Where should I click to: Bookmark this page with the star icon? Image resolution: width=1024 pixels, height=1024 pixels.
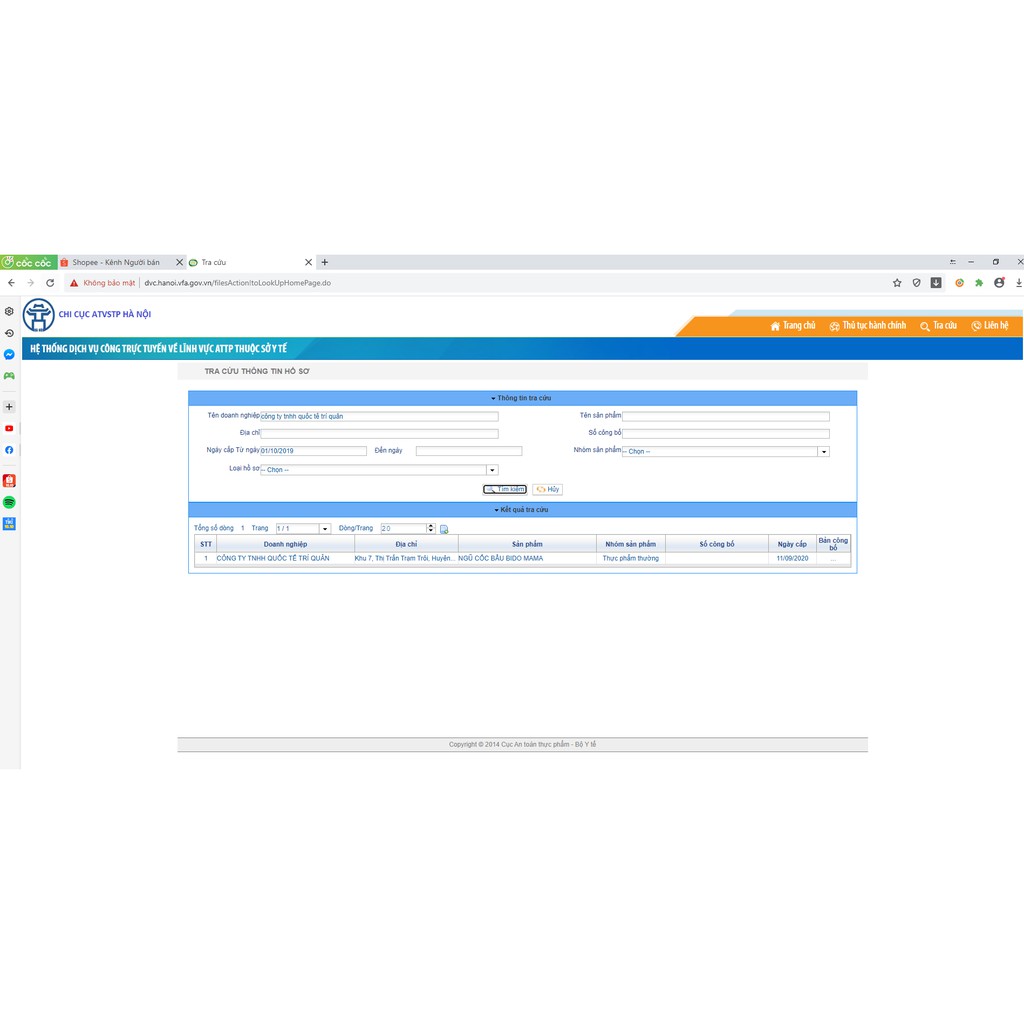[x=897, y=283]
